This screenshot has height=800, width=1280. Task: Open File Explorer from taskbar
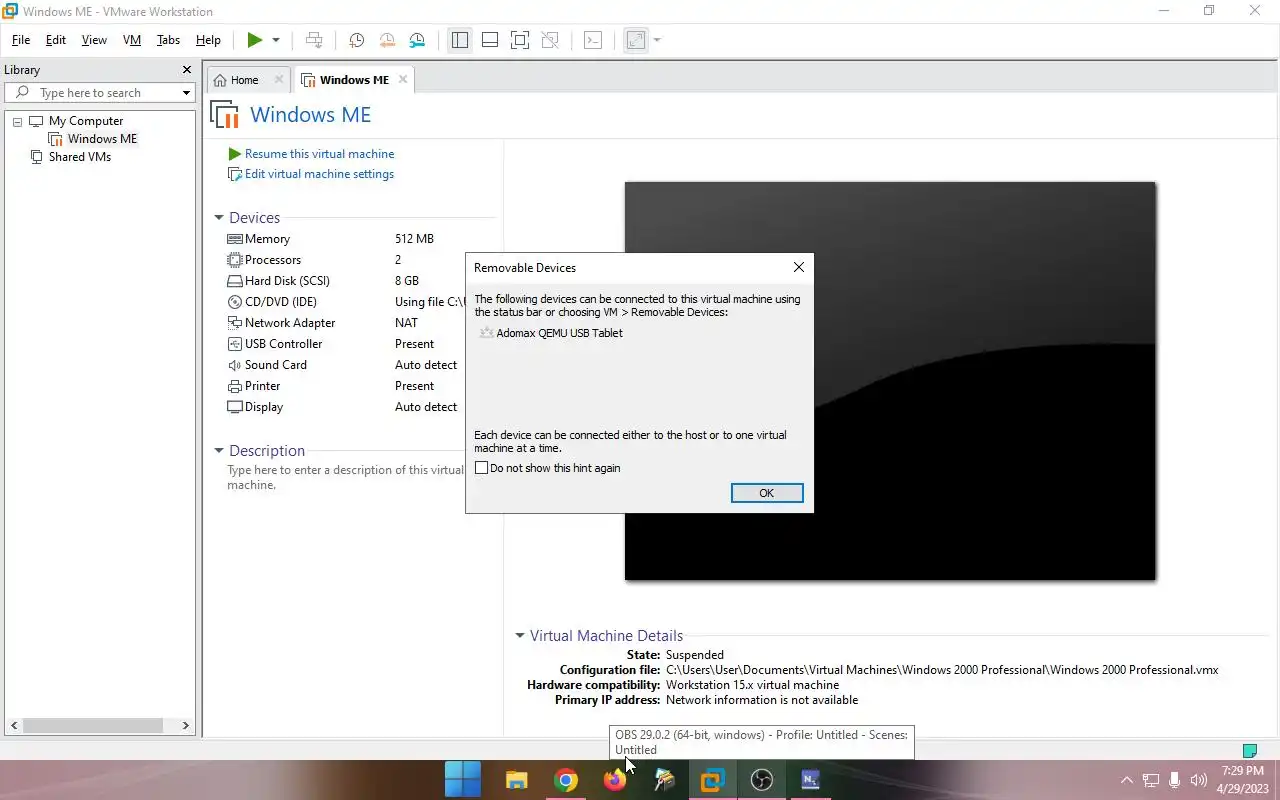(516, 780)
